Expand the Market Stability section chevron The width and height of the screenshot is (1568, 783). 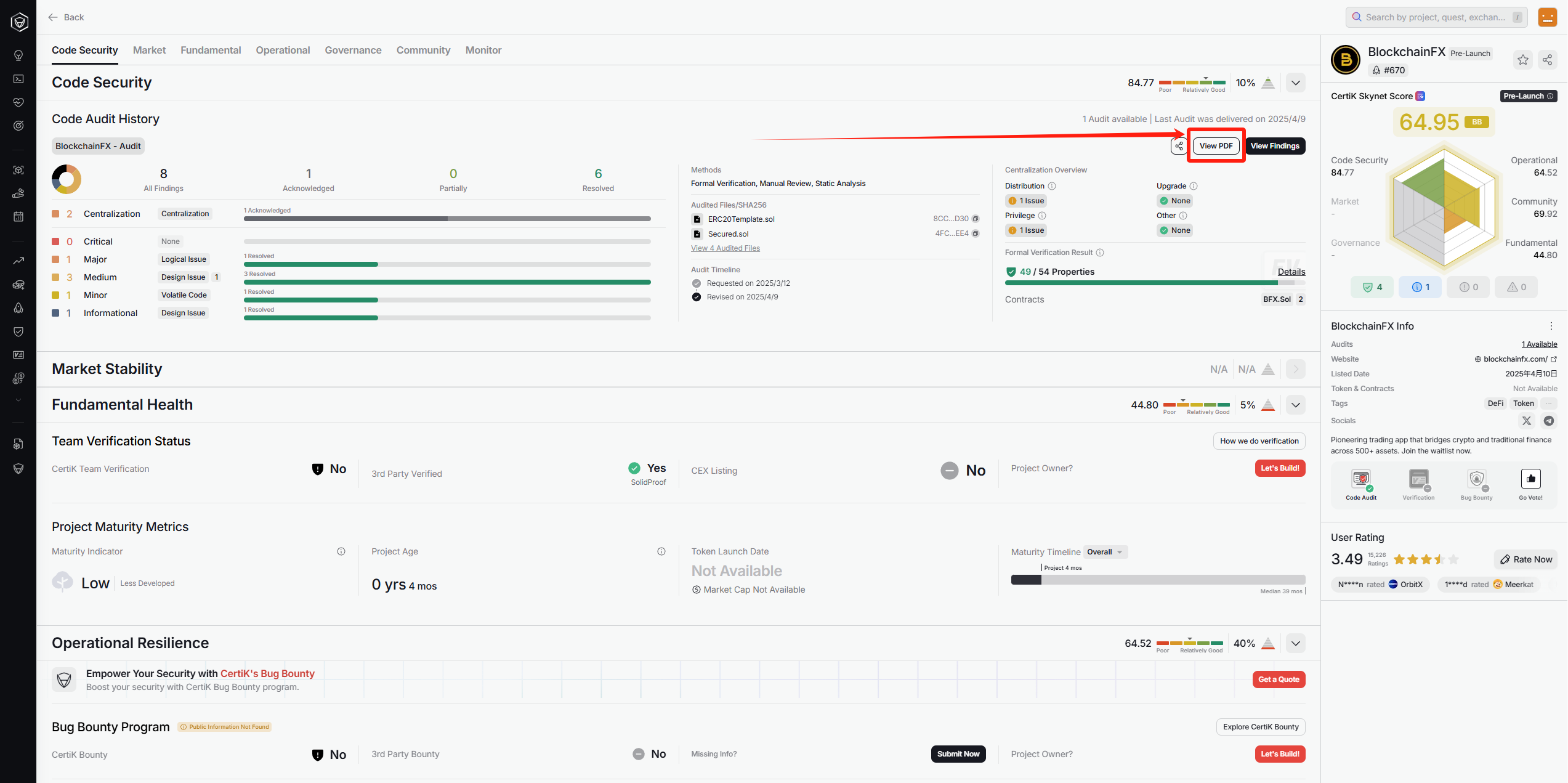point(1296,369)
